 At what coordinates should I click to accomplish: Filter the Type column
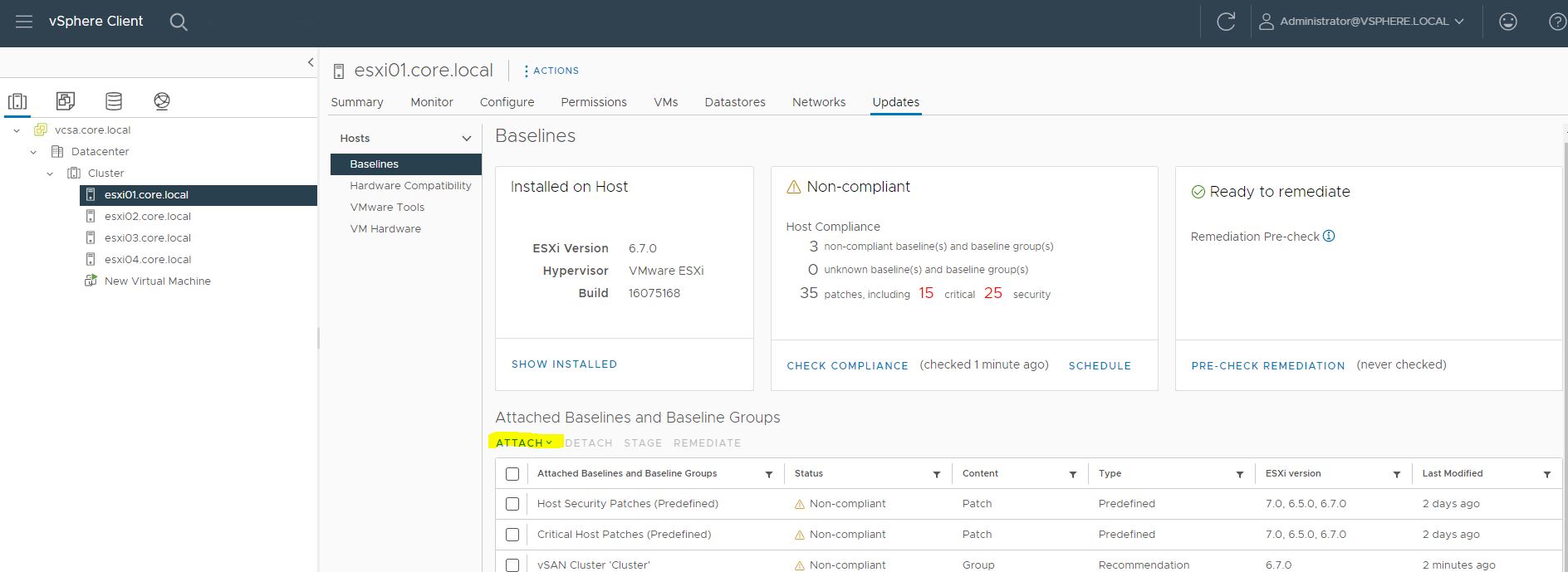pyautogui.click(x=1240, y=474)
